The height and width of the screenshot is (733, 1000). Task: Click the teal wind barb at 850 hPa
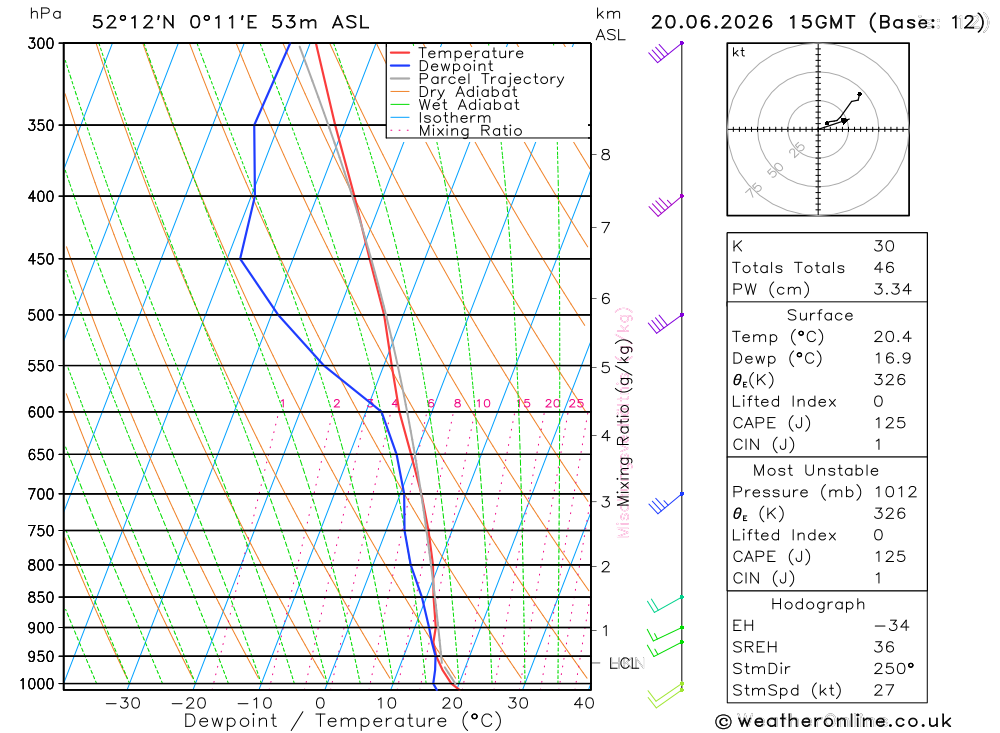(665, 604)
